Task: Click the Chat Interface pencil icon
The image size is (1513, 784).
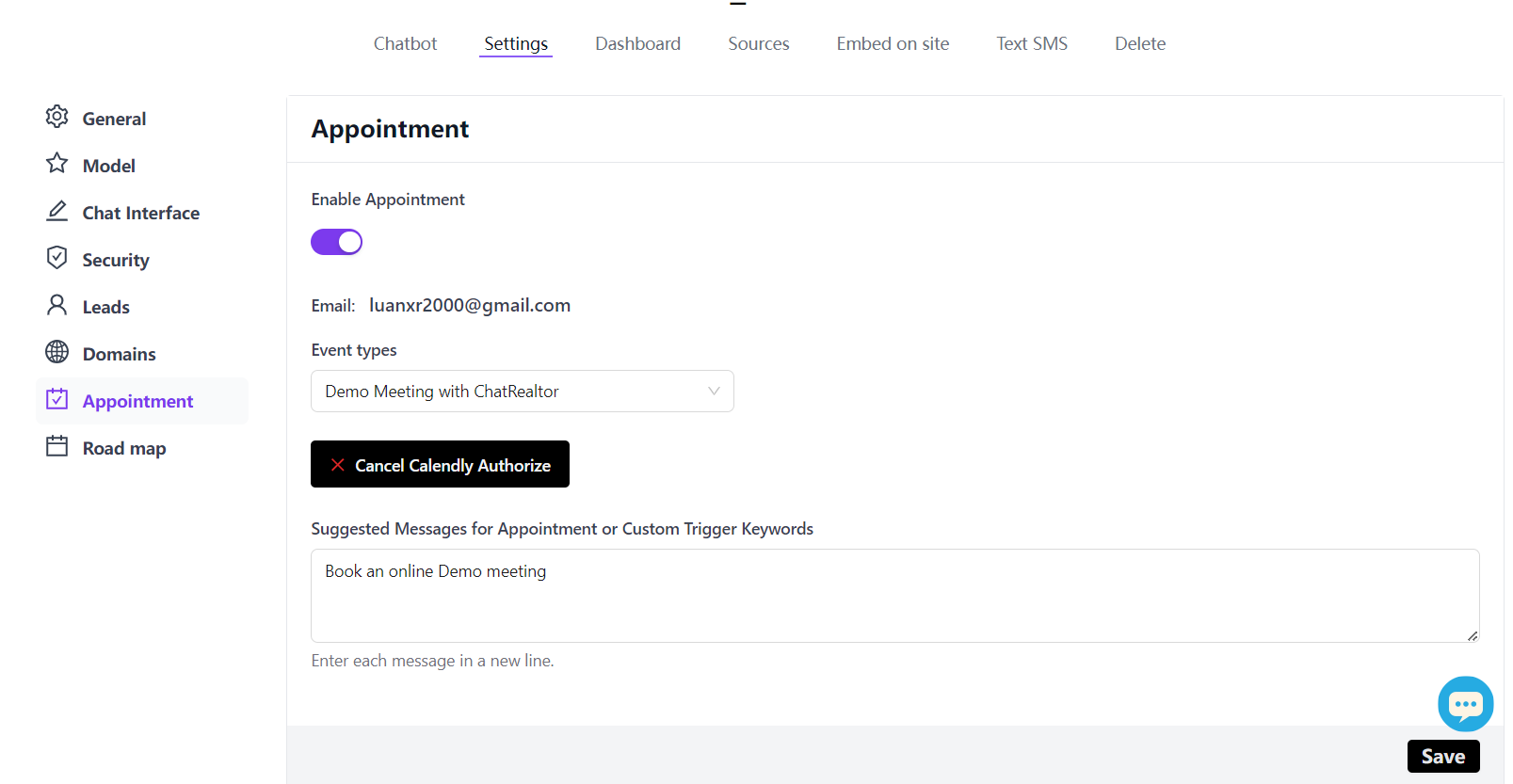Action: (x=56, y=211)
